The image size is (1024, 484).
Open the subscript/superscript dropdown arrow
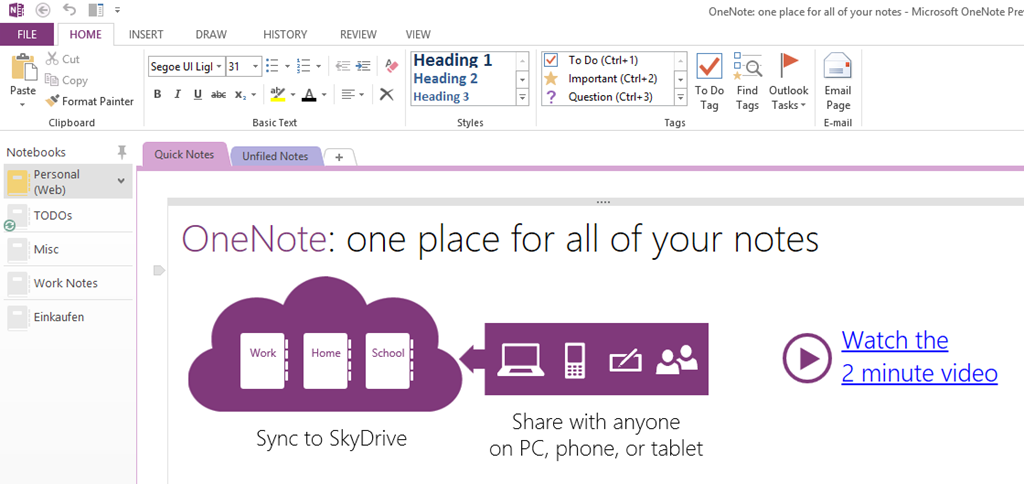pos(253,95)
